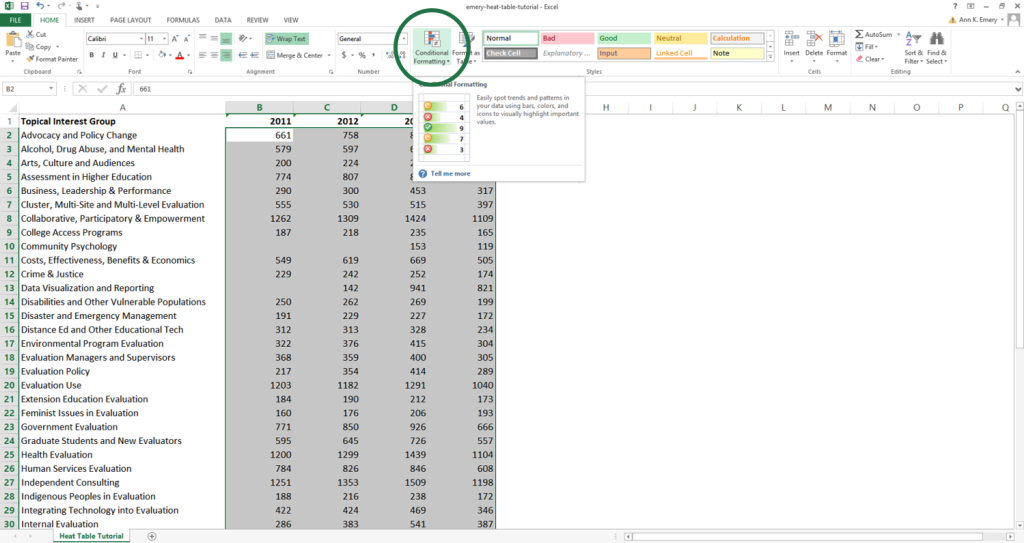Screen dimensions: 1024x543
Task: Toggle Wrap Text
Action: click(287, 39)
